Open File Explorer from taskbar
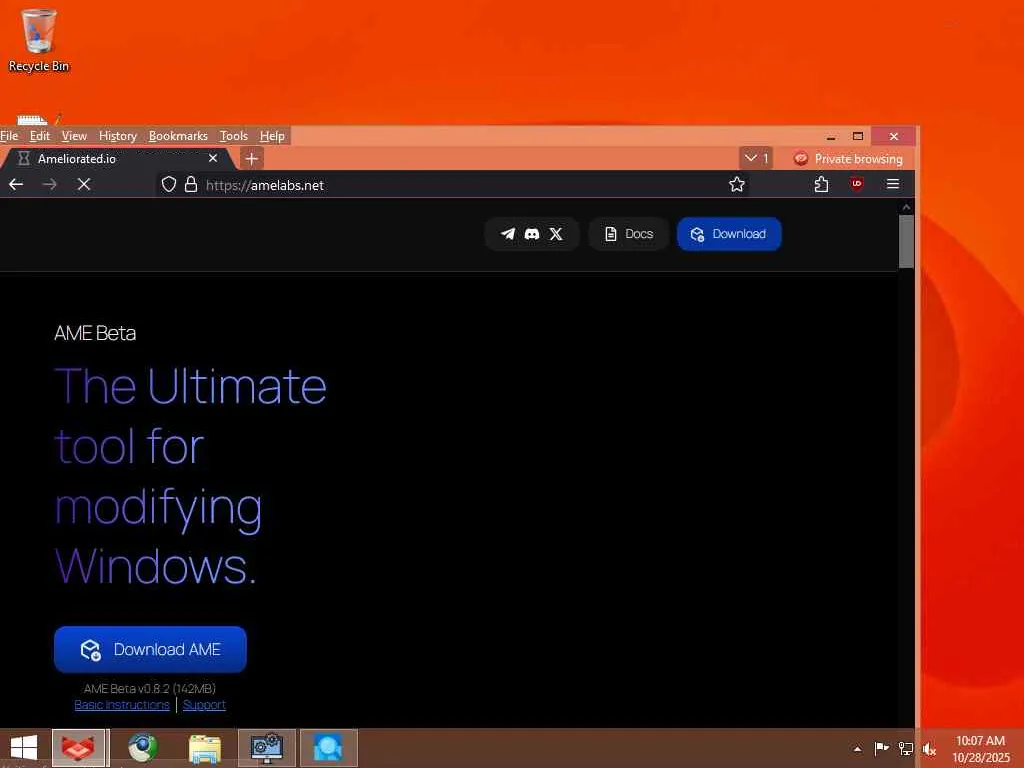 pos(205,748)
